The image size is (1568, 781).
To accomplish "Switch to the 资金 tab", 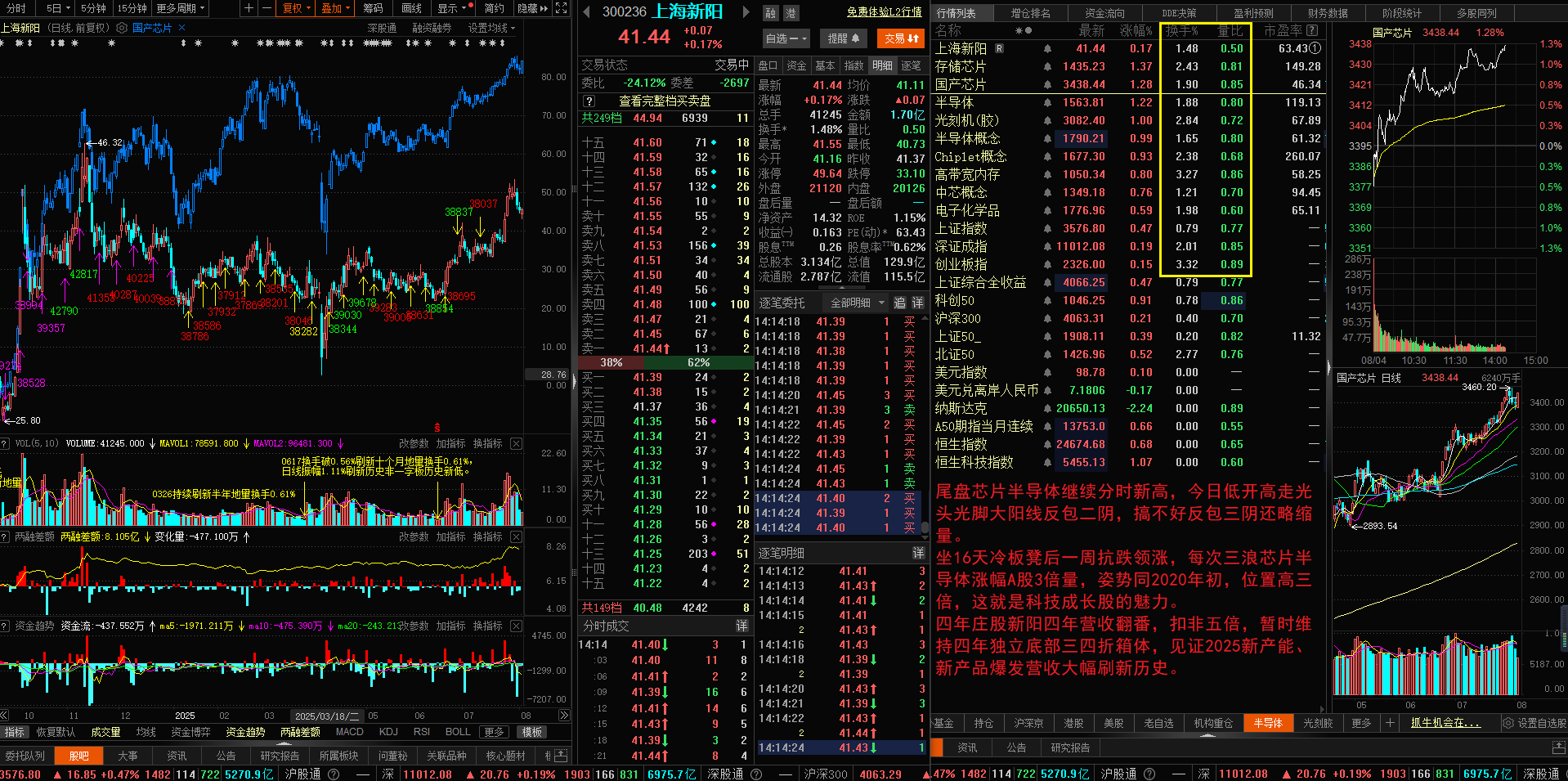I will [796, 65].
